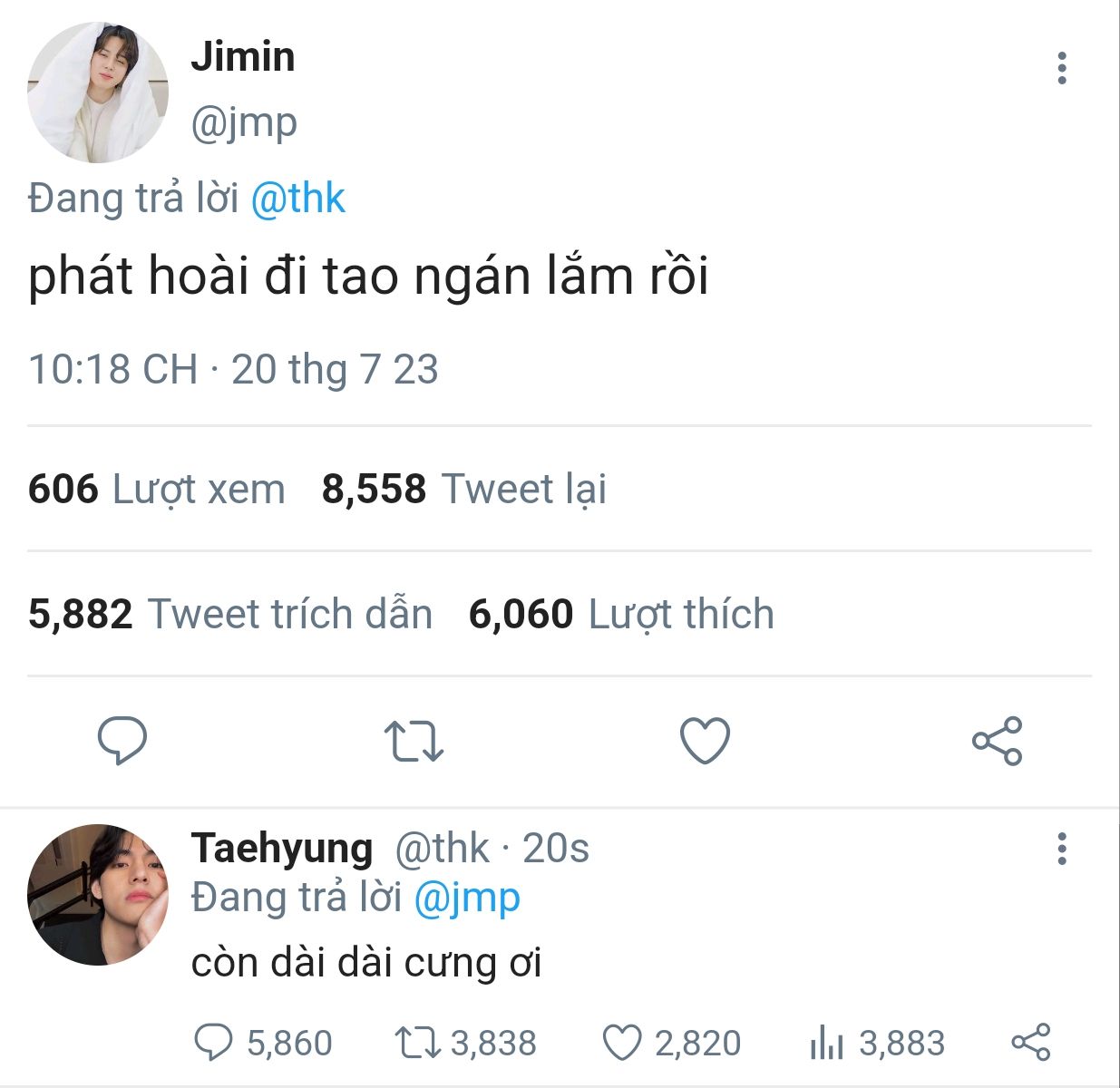Share Taehyung's reply
Viewport: 1120px width, 1088px height.
pos(1030,1043)
